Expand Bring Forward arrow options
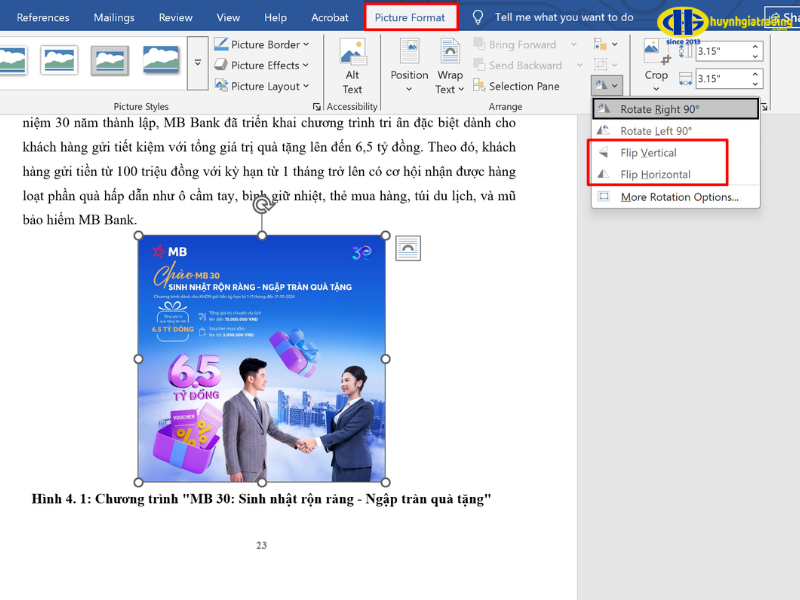 [574, 44]
